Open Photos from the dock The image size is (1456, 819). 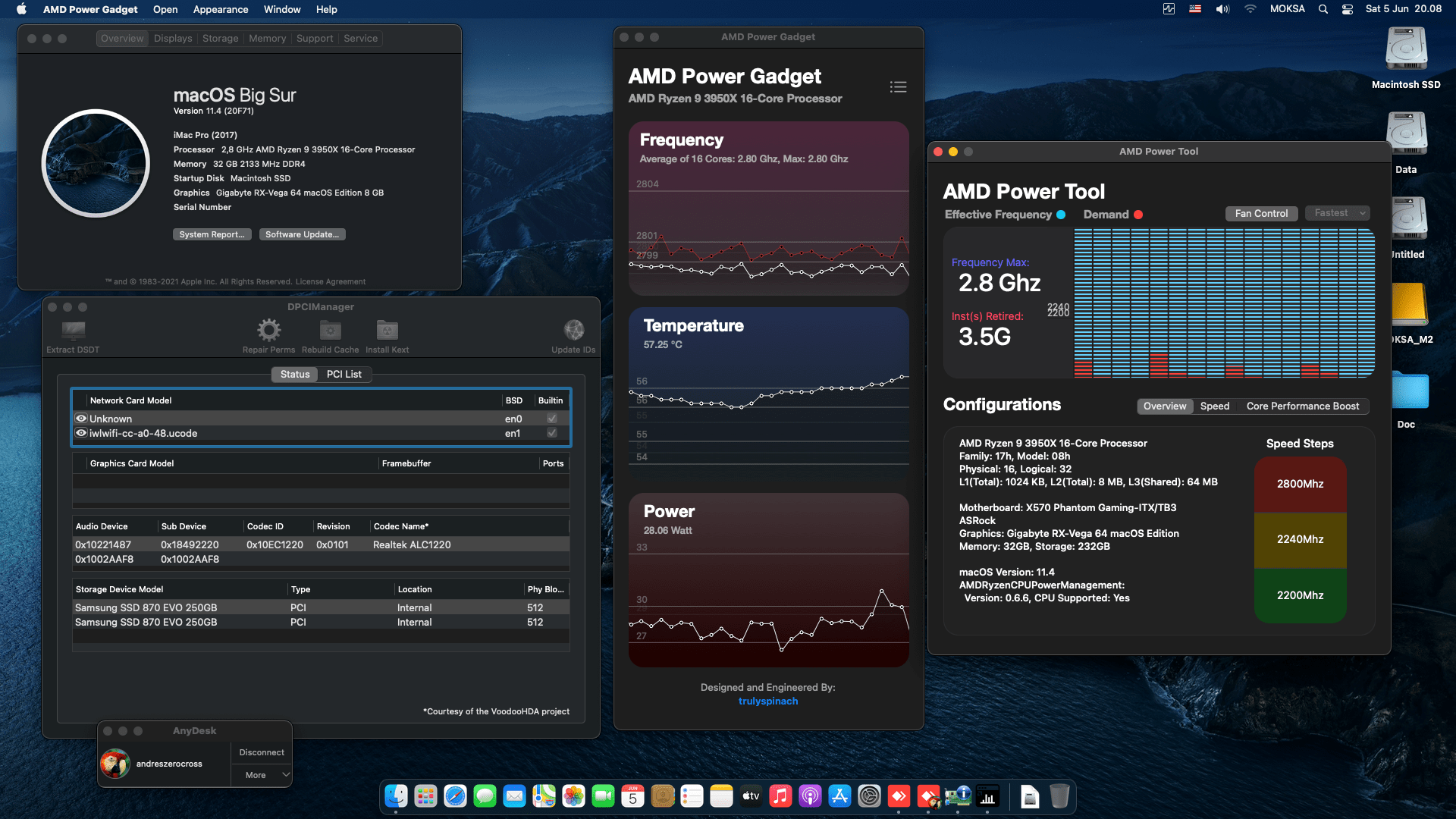[573, 796]
